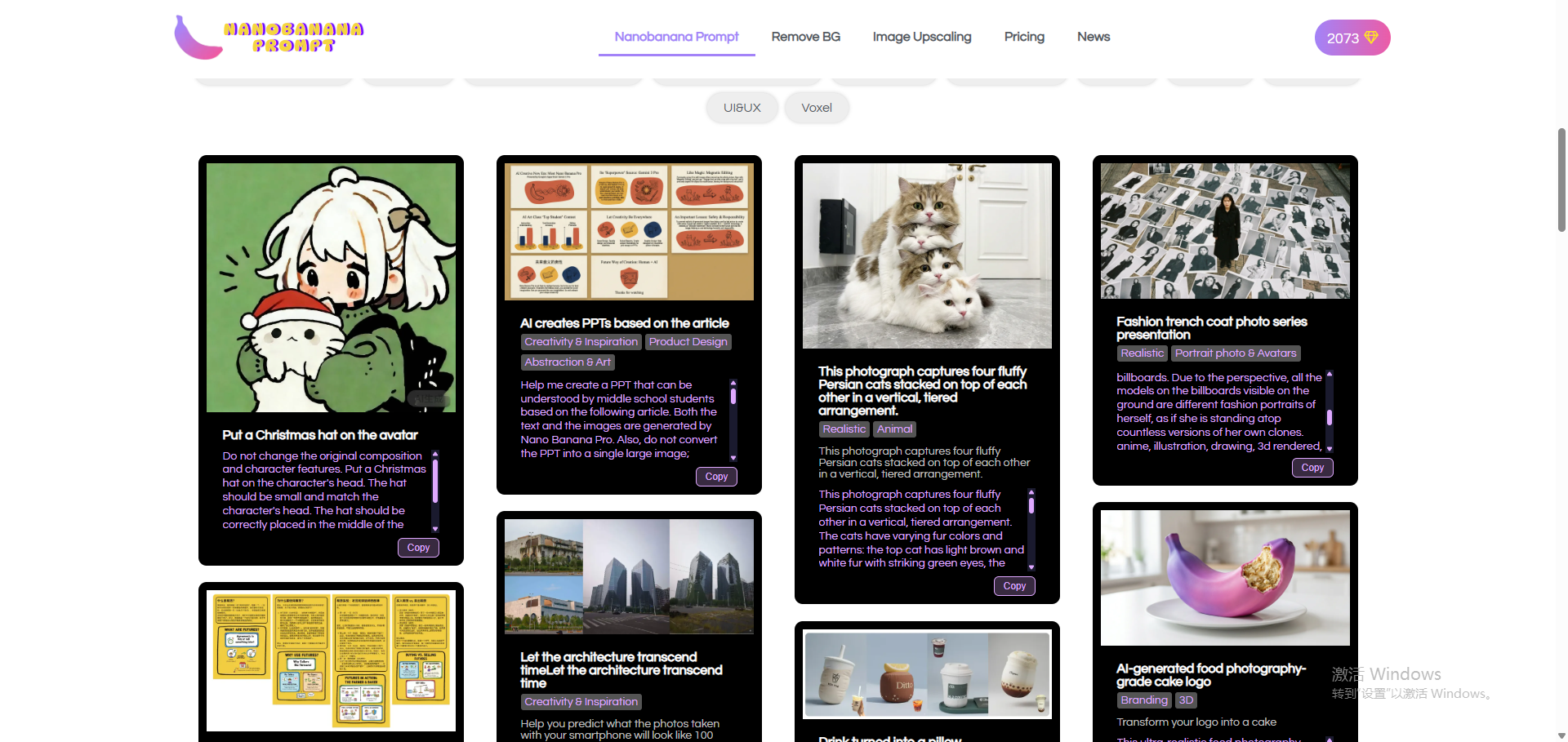1568x742 pixels.
Task: Copy the AI creates PPTs prompt
Action: pyautogui.click(x=716, y=477)
